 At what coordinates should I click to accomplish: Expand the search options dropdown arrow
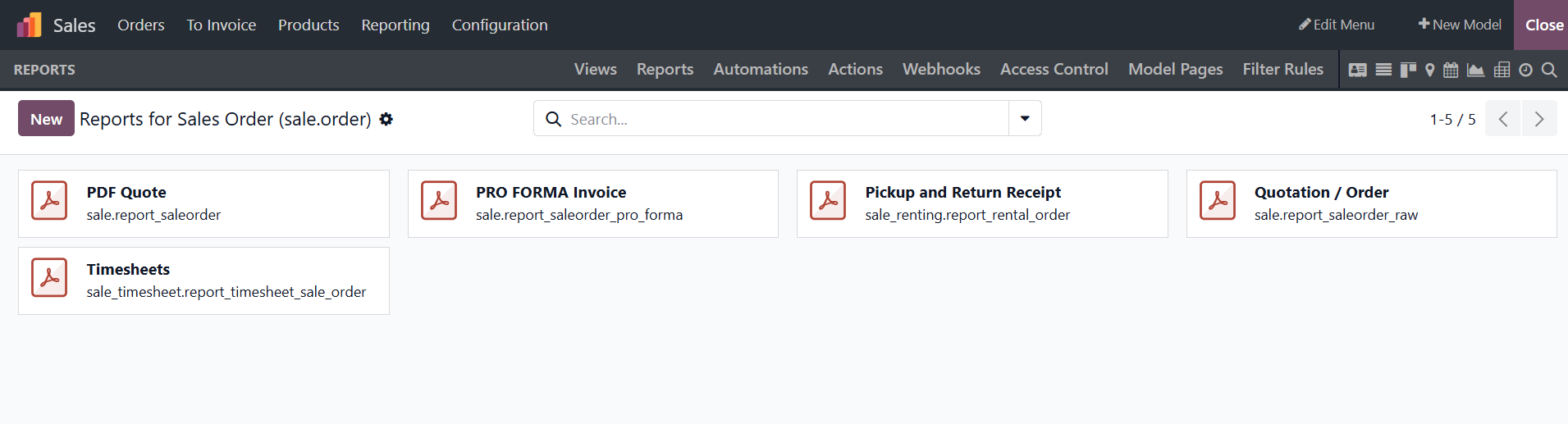point(1025,118)
